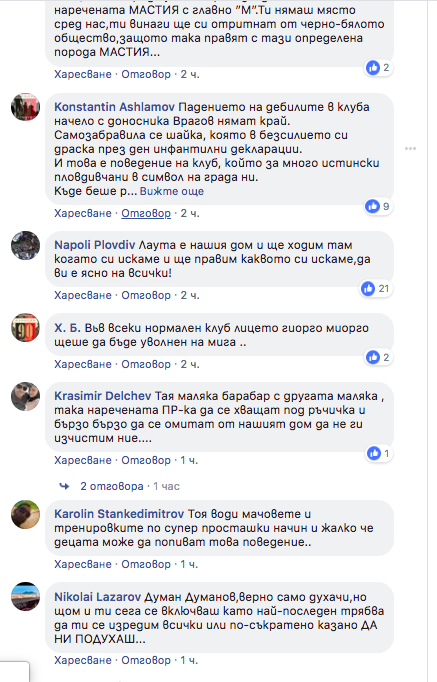Reply to Krasimir Delchev comment via Отговор

pos(146,461)
